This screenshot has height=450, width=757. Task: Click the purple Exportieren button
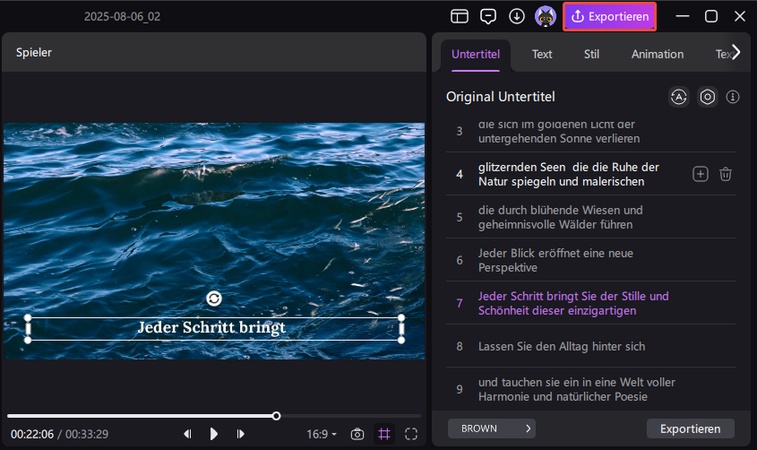point(609,17)
